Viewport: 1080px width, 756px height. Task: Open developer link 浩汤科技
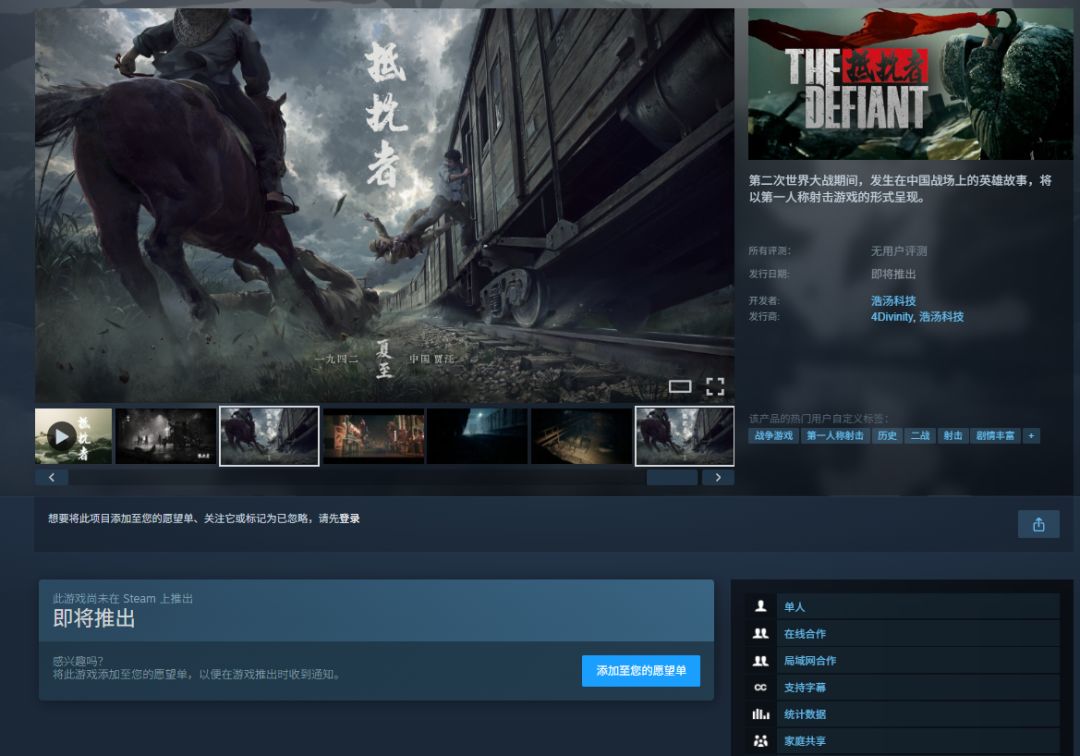(893, 301)
